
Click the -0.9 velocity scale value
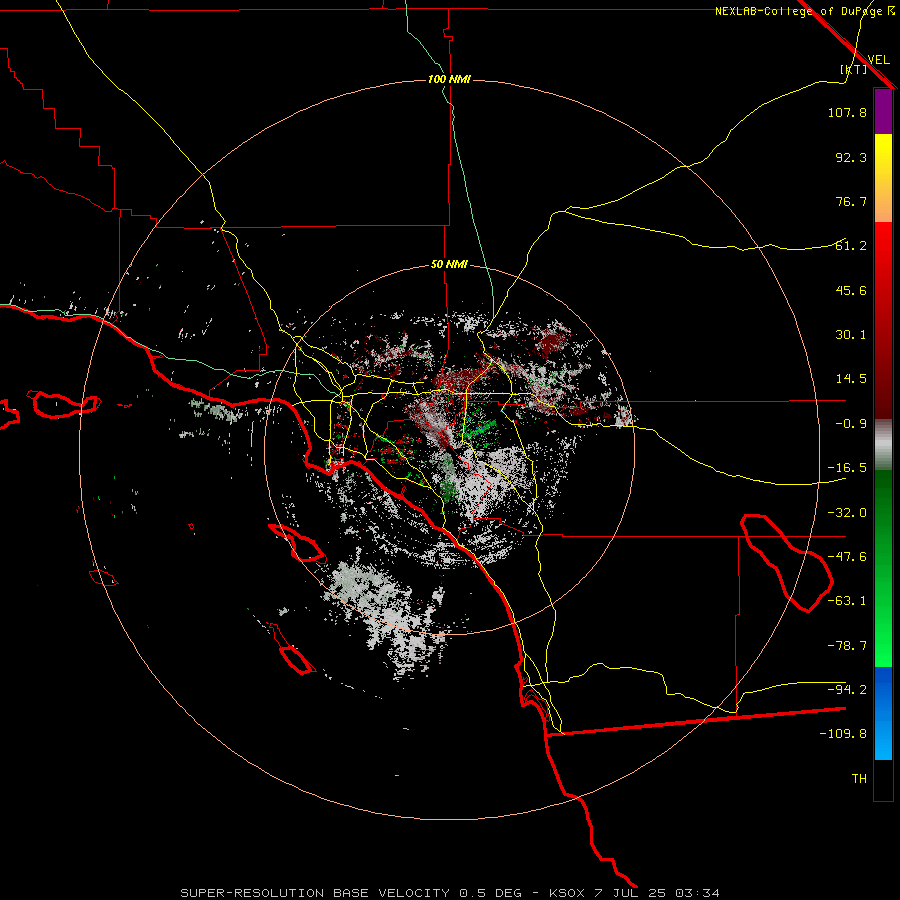pyautogui.click(x=851, y=424)
